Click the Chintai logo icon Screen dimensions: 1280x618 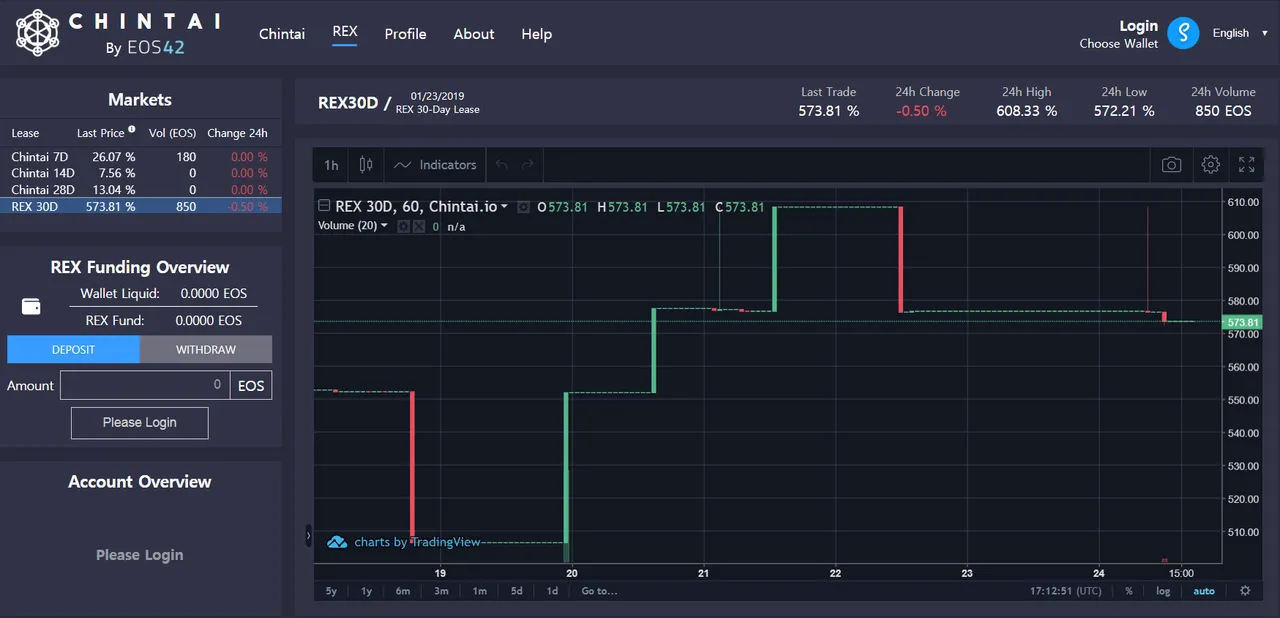[37, 33]
